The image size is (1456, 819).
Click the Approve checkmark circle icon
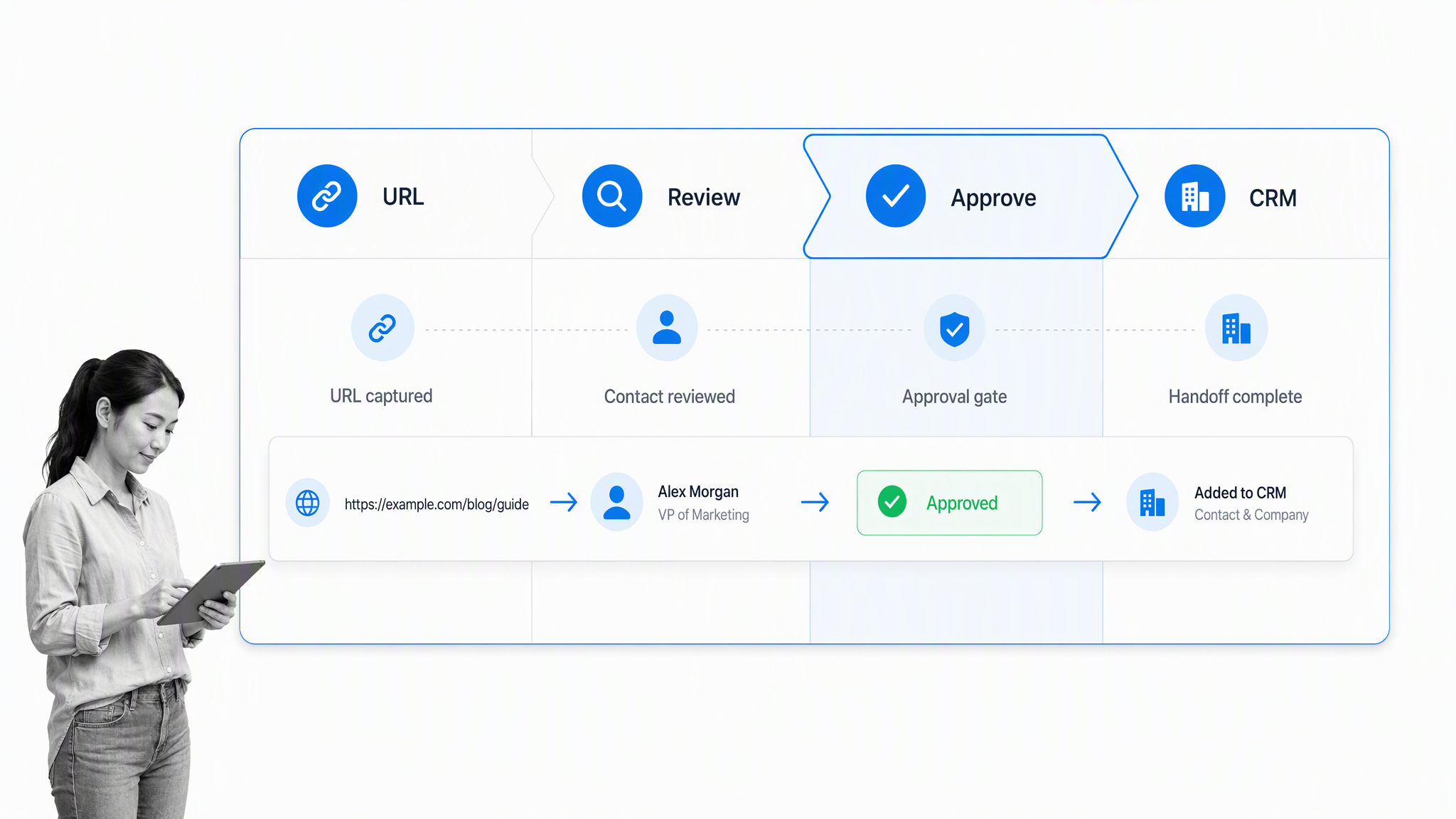pos(896,196)
